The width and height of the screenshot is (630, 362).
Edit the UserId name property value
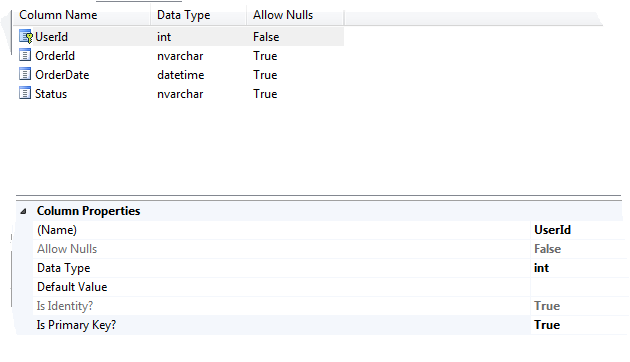552,230
